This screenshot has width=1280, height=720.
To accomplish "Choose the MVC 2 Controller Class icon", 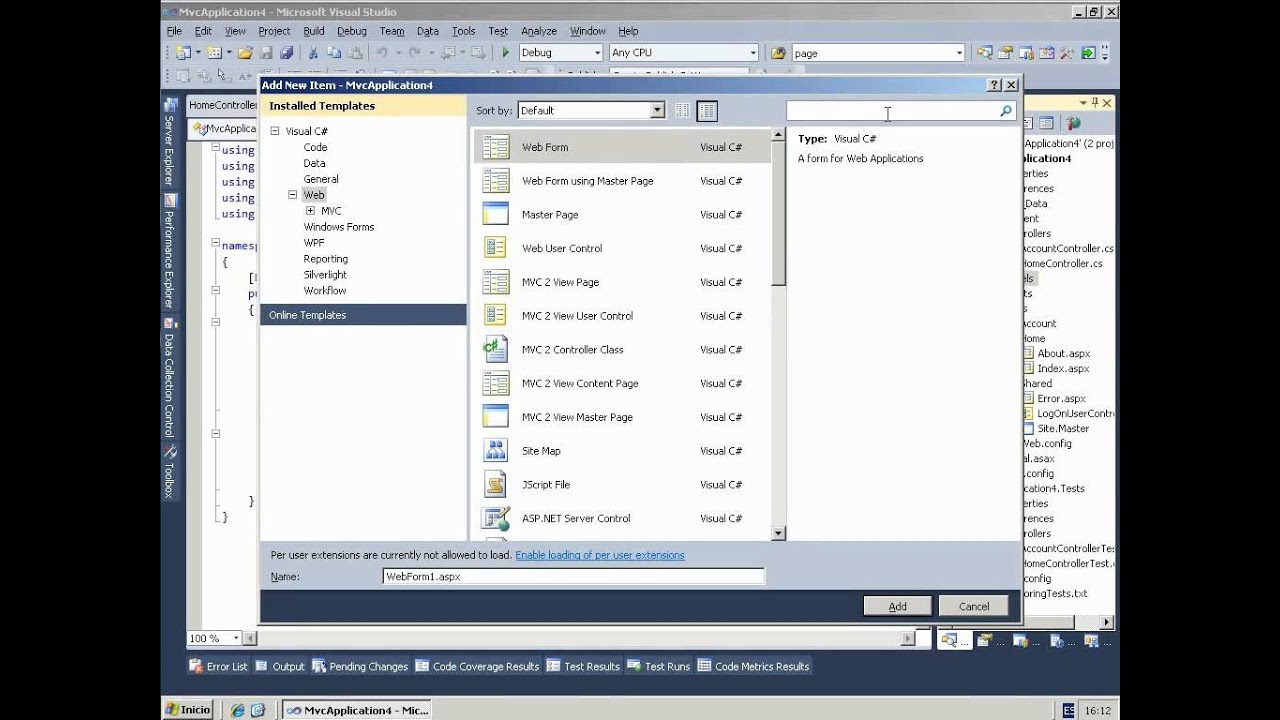I will (x=496, y=350).
